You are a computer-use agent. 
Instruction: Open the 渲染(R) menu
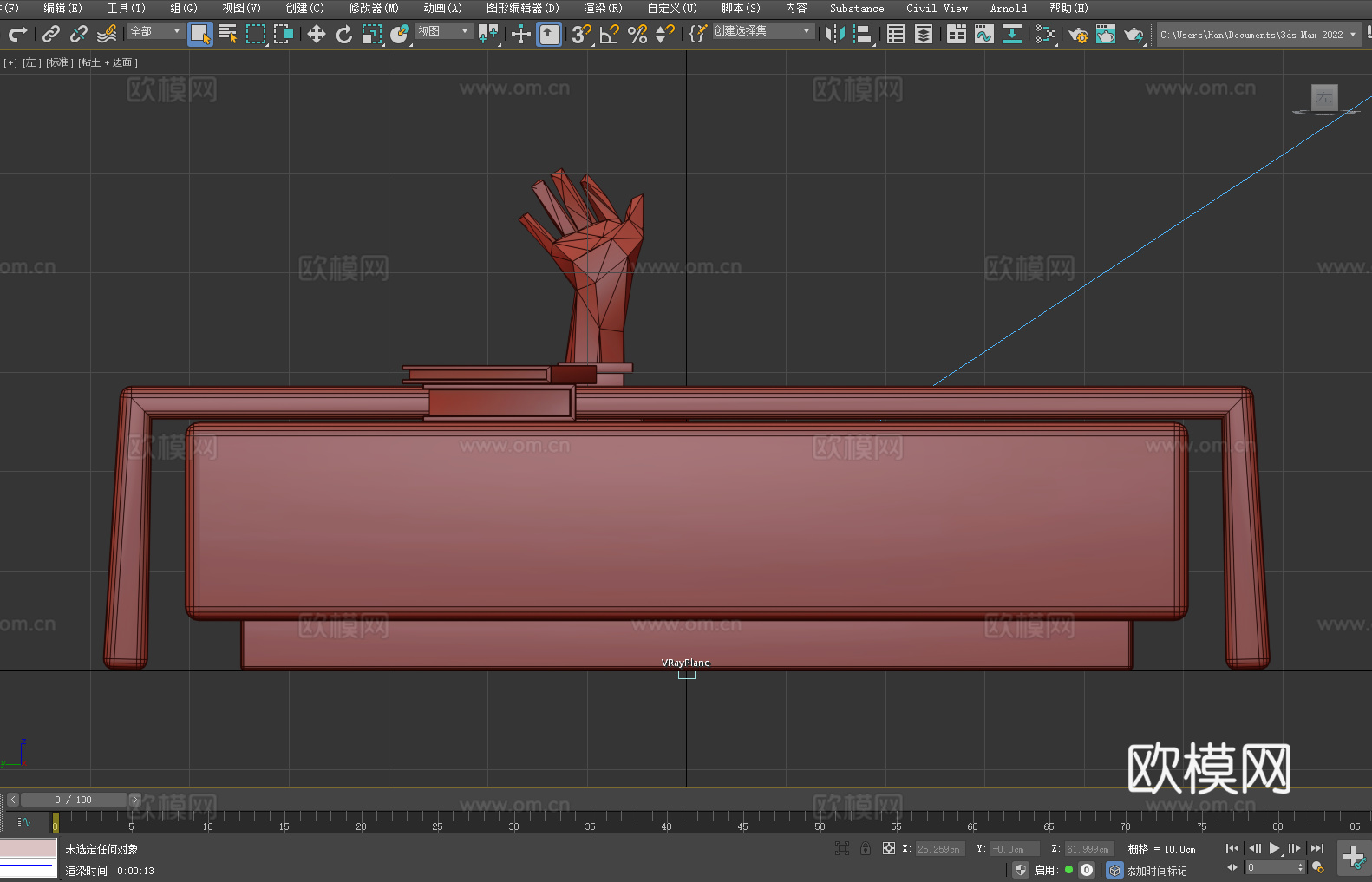click(x=603, y=9)
